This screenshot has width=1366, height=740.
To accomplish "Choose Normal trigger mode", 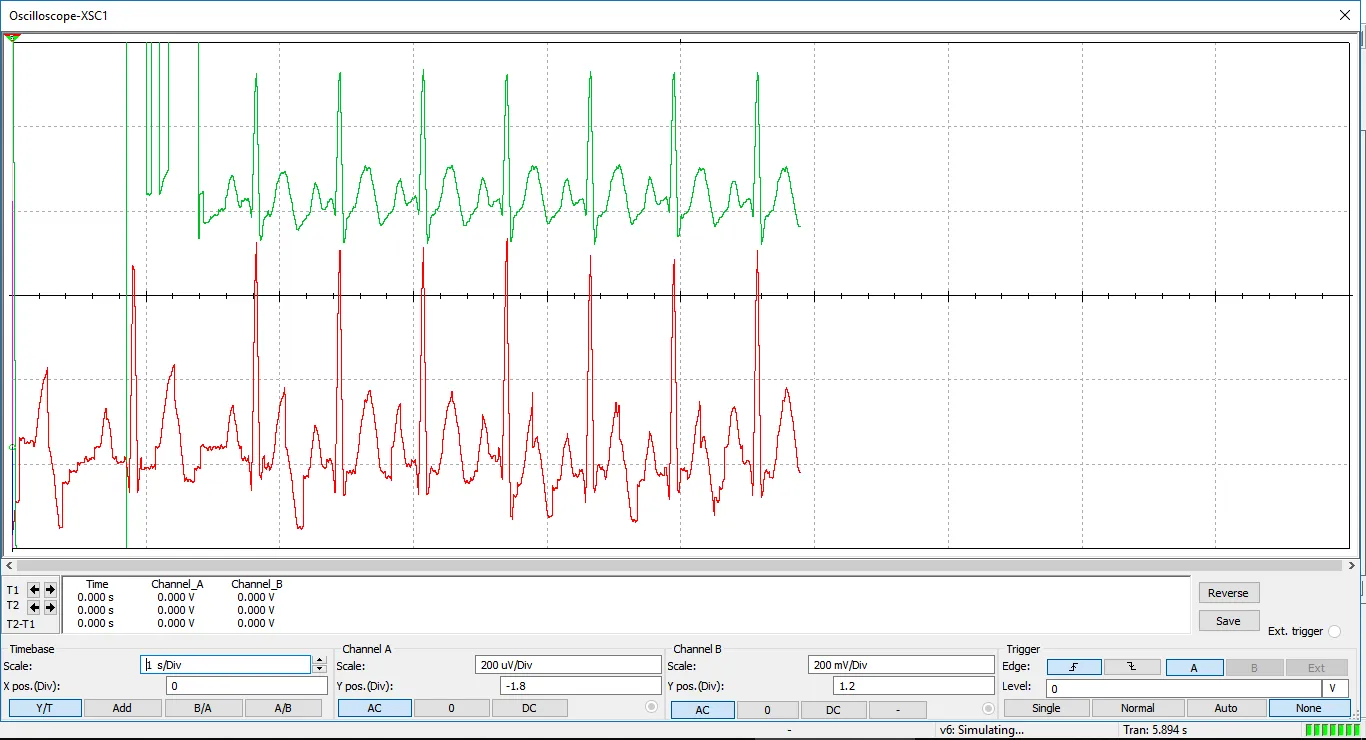I will [1137, 708].
